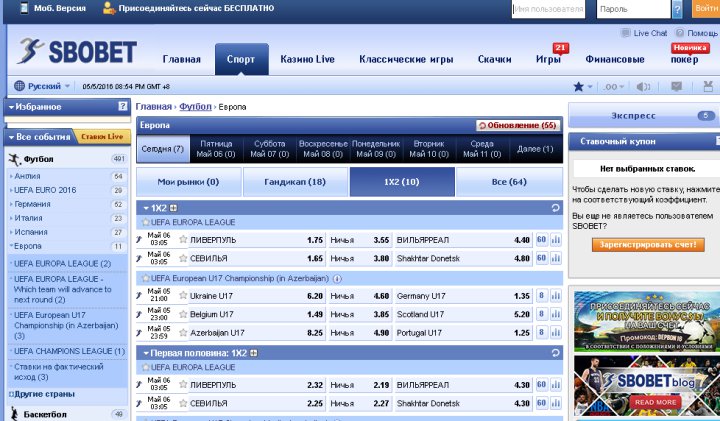The width and height of the screenshot is (720, 421).
Task: Open statistics chart for Azerbaijan U17 match
Action: pyautogui.click(x=556, y=332)
